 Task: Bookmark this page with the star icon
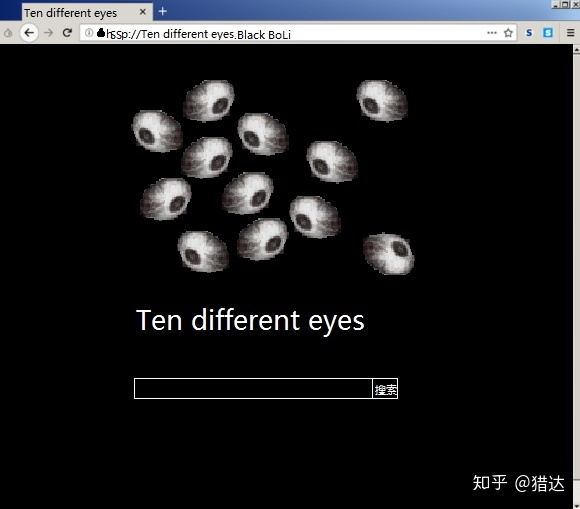click(x=508, y=33)
